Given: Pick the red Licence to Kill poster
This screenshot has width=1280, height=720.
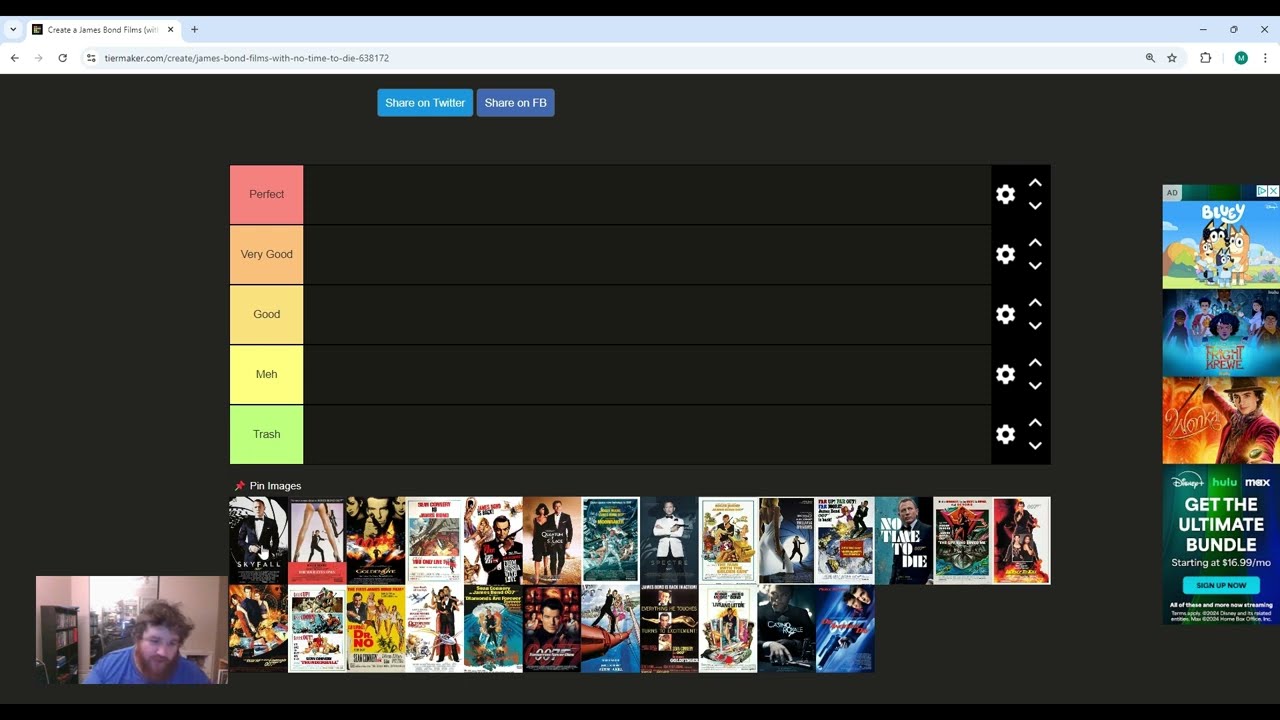Looking at the screenshot, I should tap(1021, 540).
